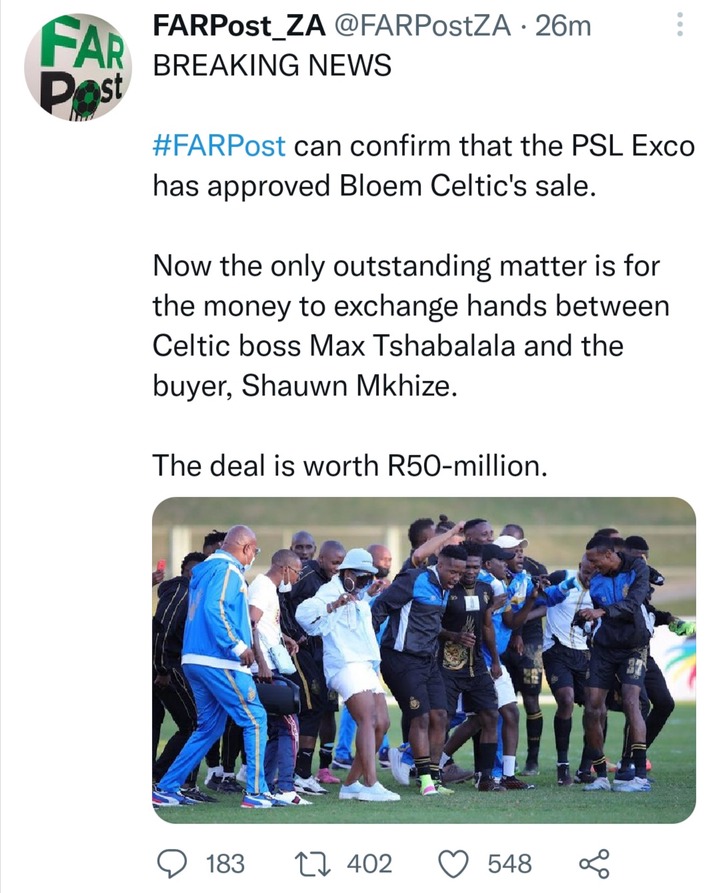Viewport: 720px width, 893px height.
Task: Open the #FARPost hashtag link
Action: (x=219, y=146)
